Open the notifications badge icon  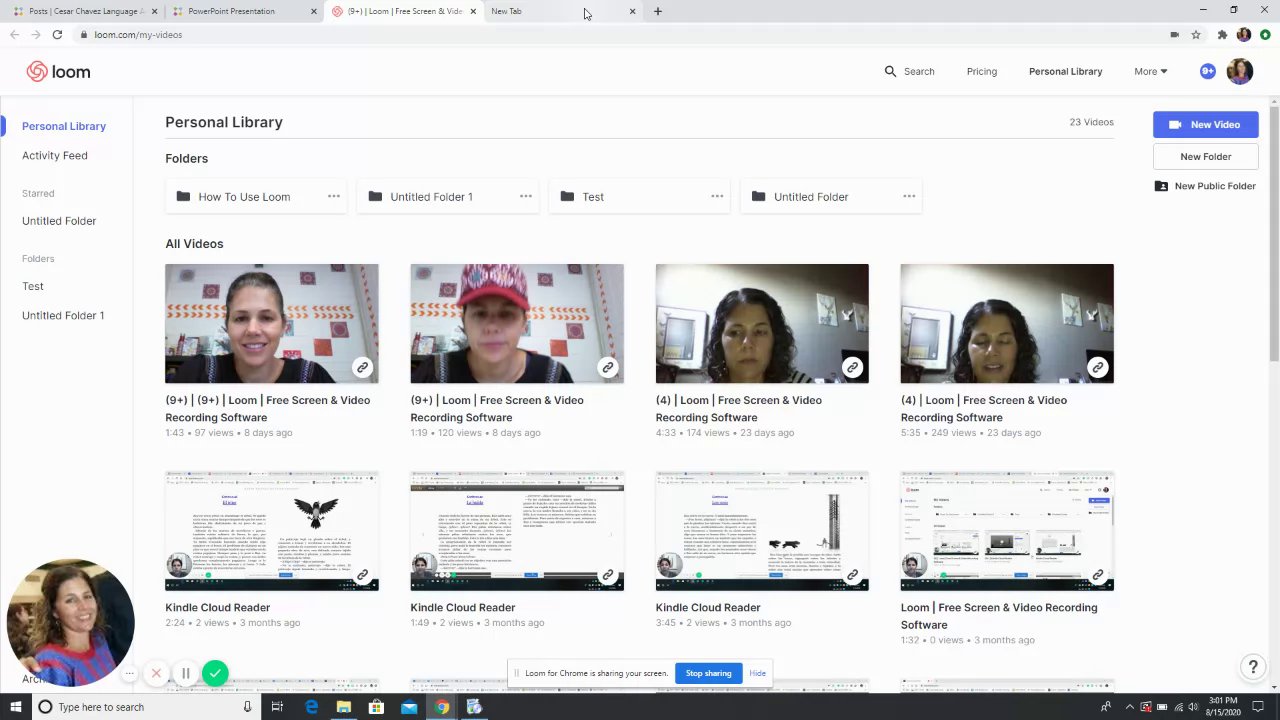coord(1208,71)
